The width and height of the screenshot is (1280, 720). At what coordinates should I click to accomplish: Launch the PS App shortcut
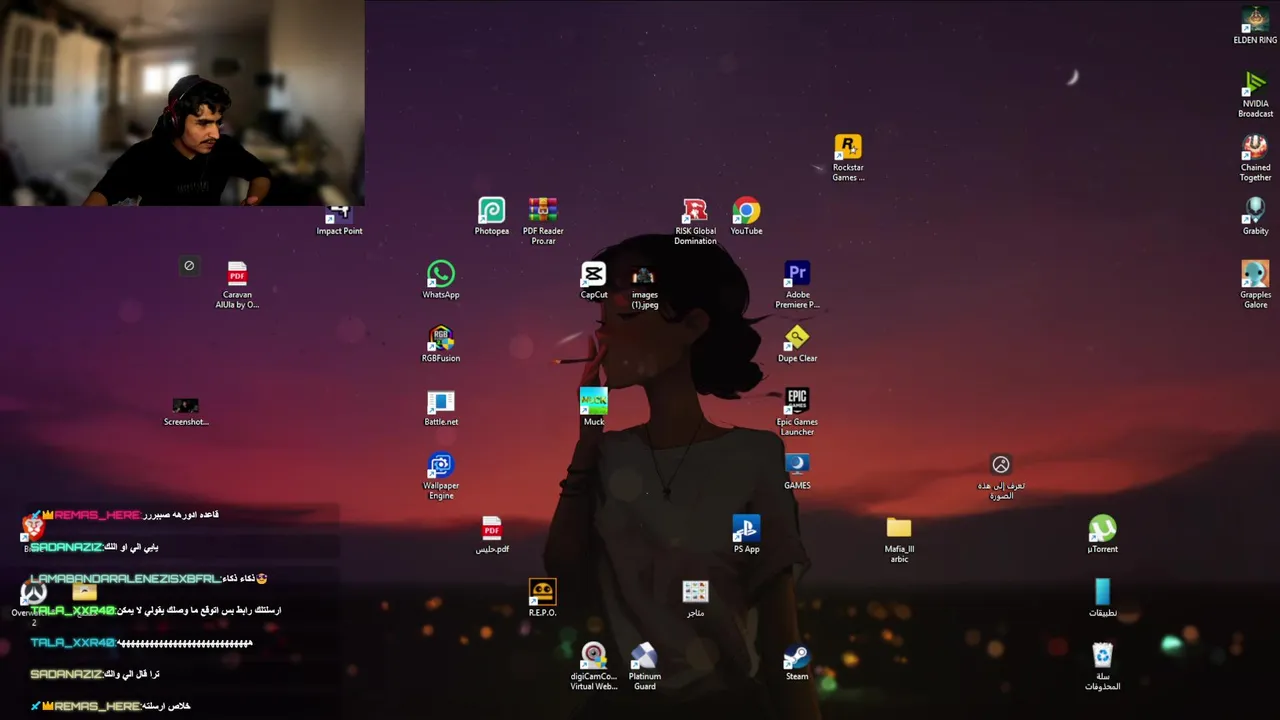[x=746, y=534]
